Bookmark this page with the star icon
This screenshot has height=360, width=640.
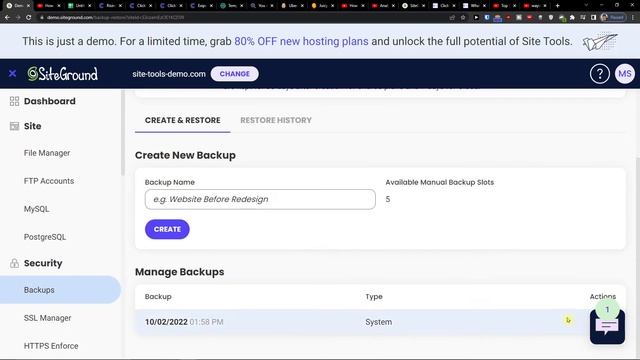point(463,18)
